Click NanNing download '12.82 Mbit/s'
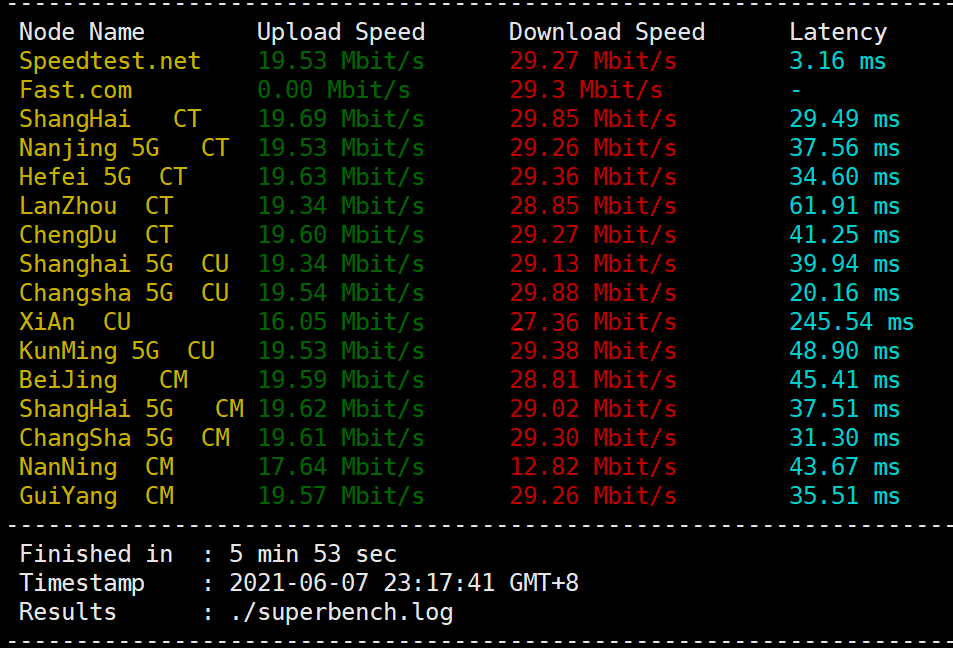 (x=593, y=467)
